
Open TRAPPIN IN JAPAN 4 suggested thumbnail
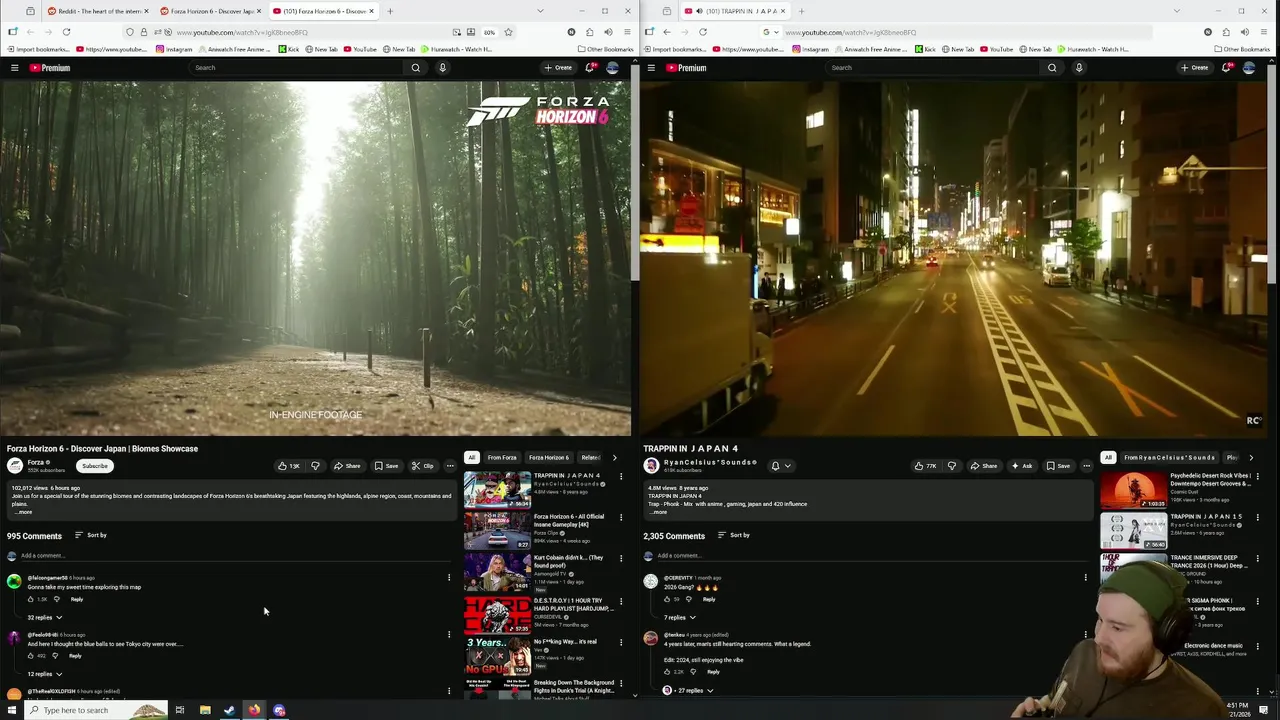[x=497, y=489]
